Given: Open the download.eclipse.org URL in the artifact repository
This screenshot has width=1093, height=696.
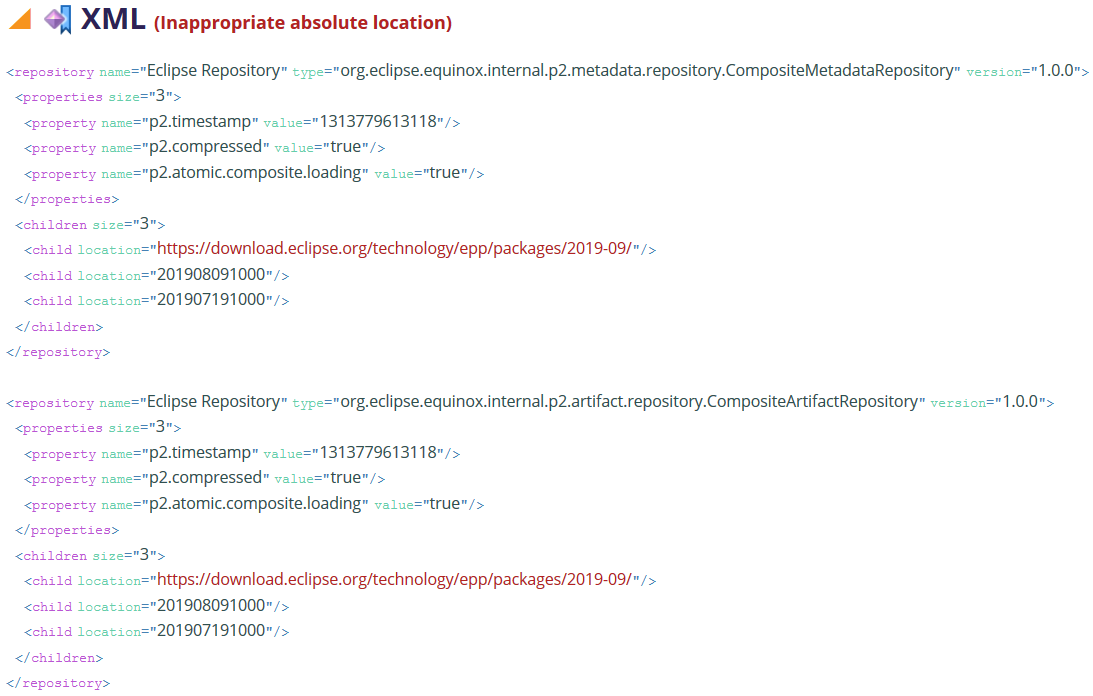Looking at the screenshot, I should point(394,580).
